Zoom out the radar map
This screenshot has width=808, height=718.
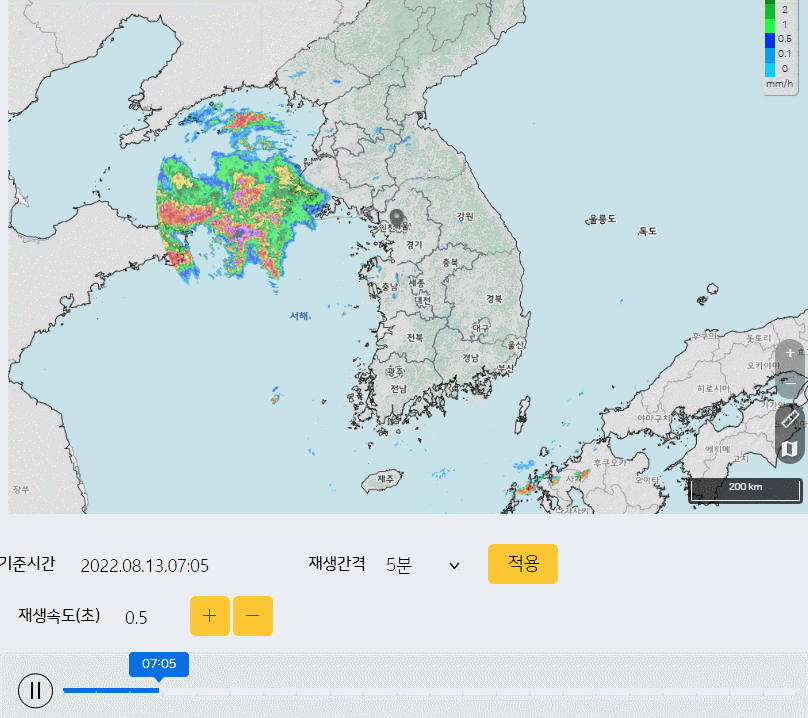point(789,383)
